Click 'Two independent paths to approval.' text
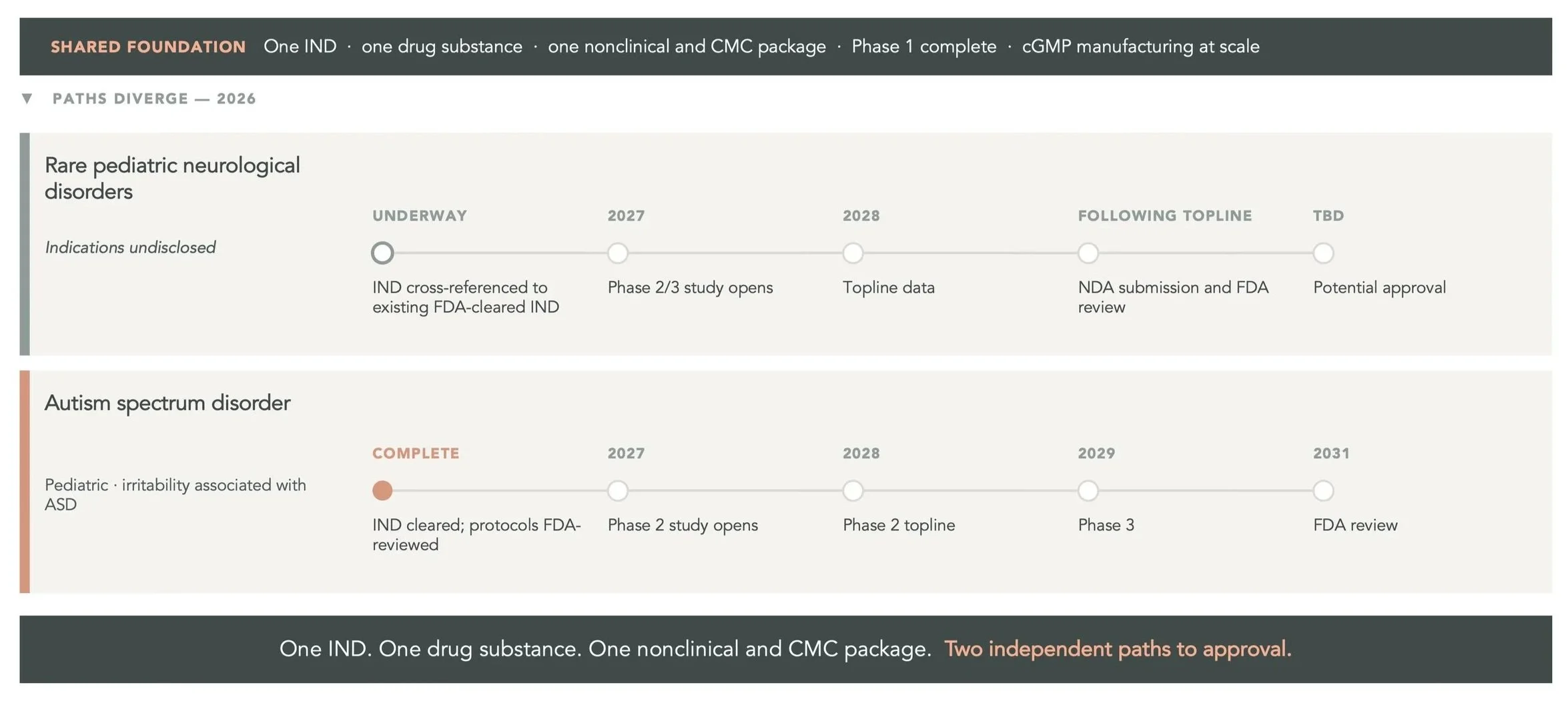 click(1118, 648)
